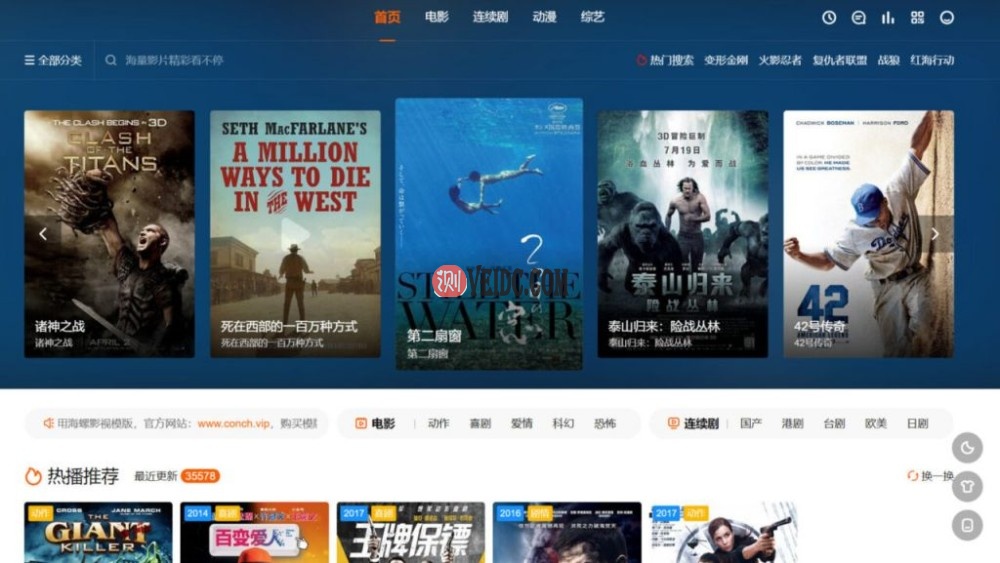This screenshot has width=1000, height=563.
Task: Open 百变爱人 2014 thumbnail
Action: click(254, 532)
